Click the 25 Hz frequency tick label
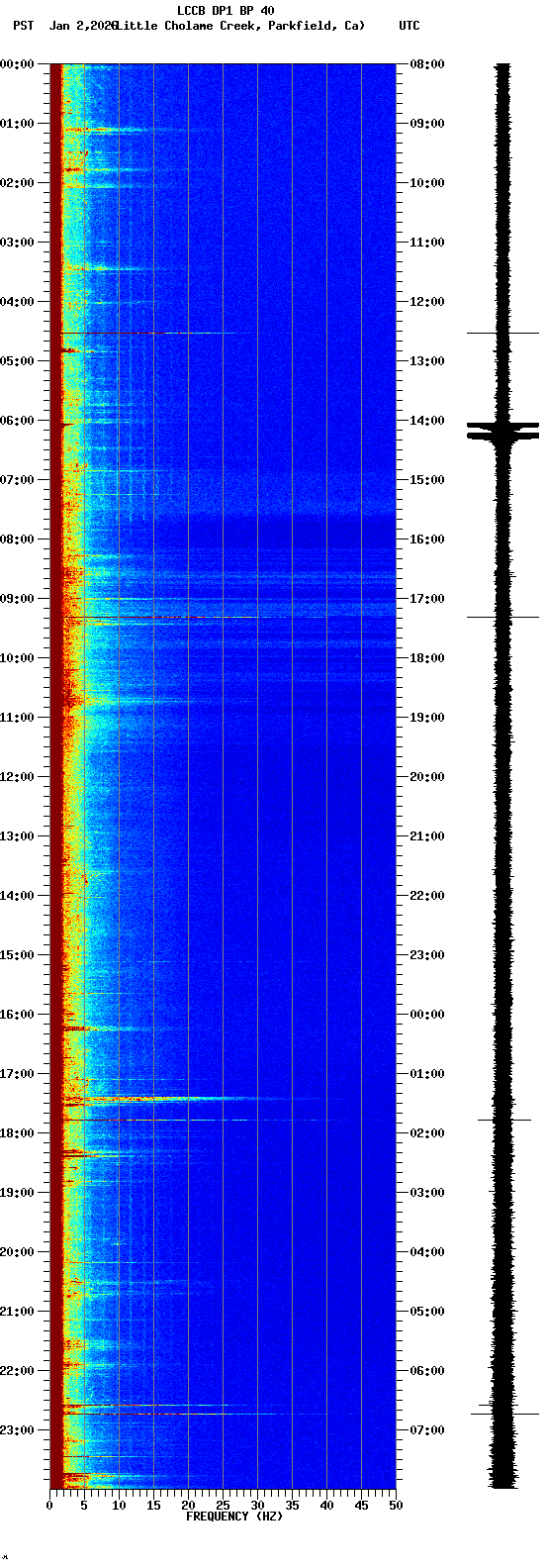Screen dimensions: 546x1568 click(x=223, y=1506)
